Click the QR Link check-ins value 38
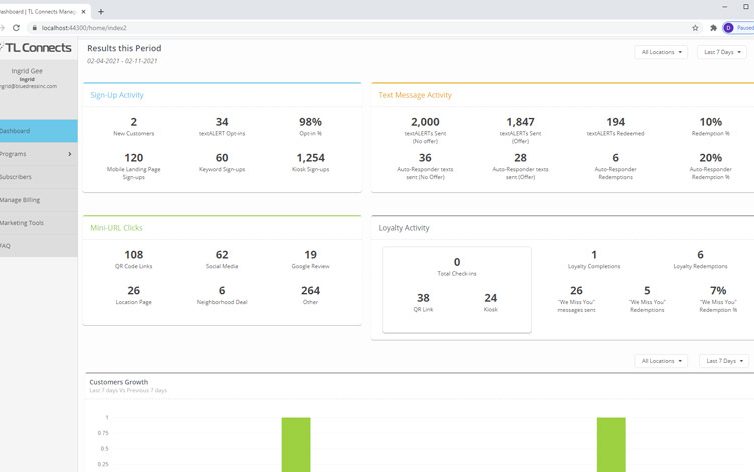The height and width of the screenshot is (472, 754). click(x=423, y=298)
